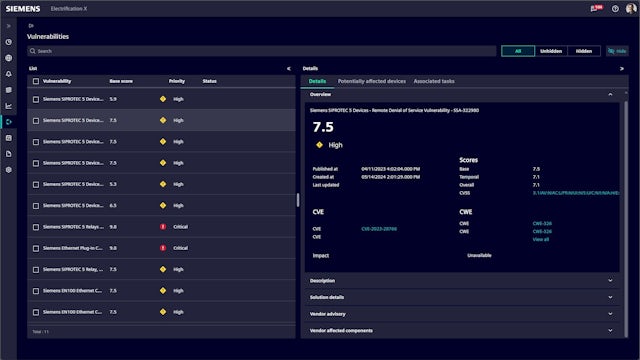Switch to the Details tab

tap(317, 81)
